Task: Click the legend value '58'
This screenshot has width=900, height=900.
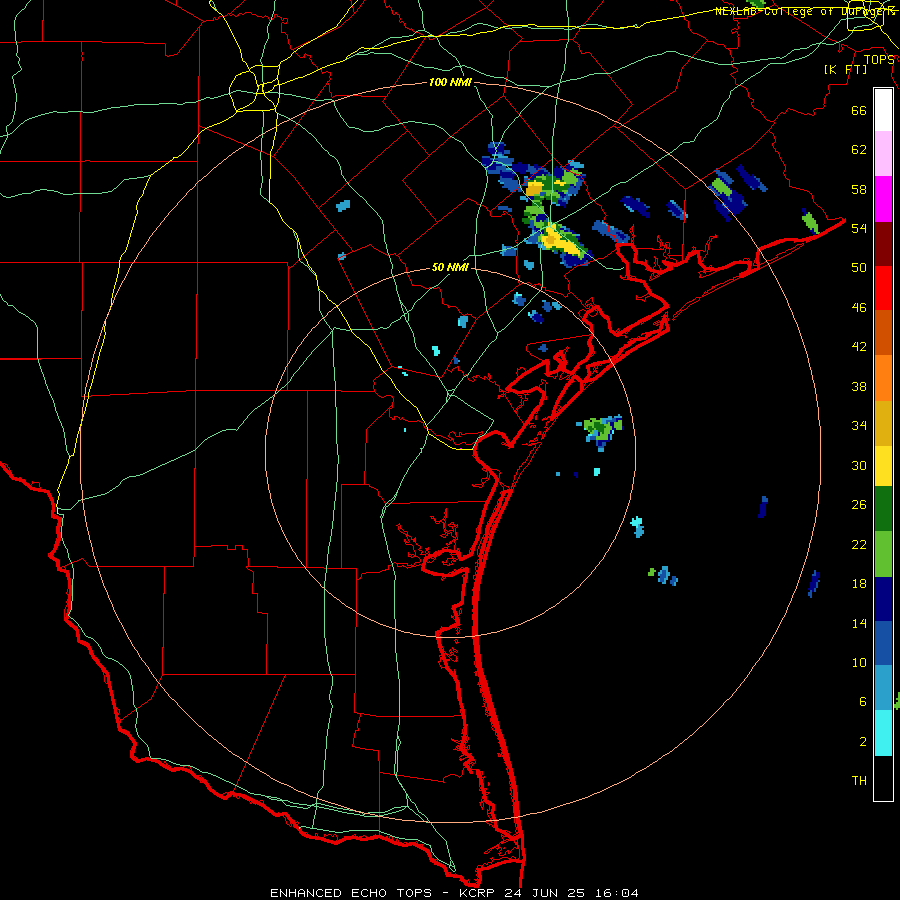Action: [859, 189]
